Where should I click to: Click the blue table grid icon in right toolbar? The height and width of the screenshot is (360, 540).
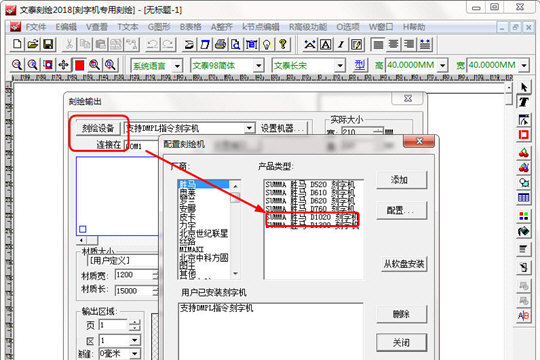click(524, 198)
